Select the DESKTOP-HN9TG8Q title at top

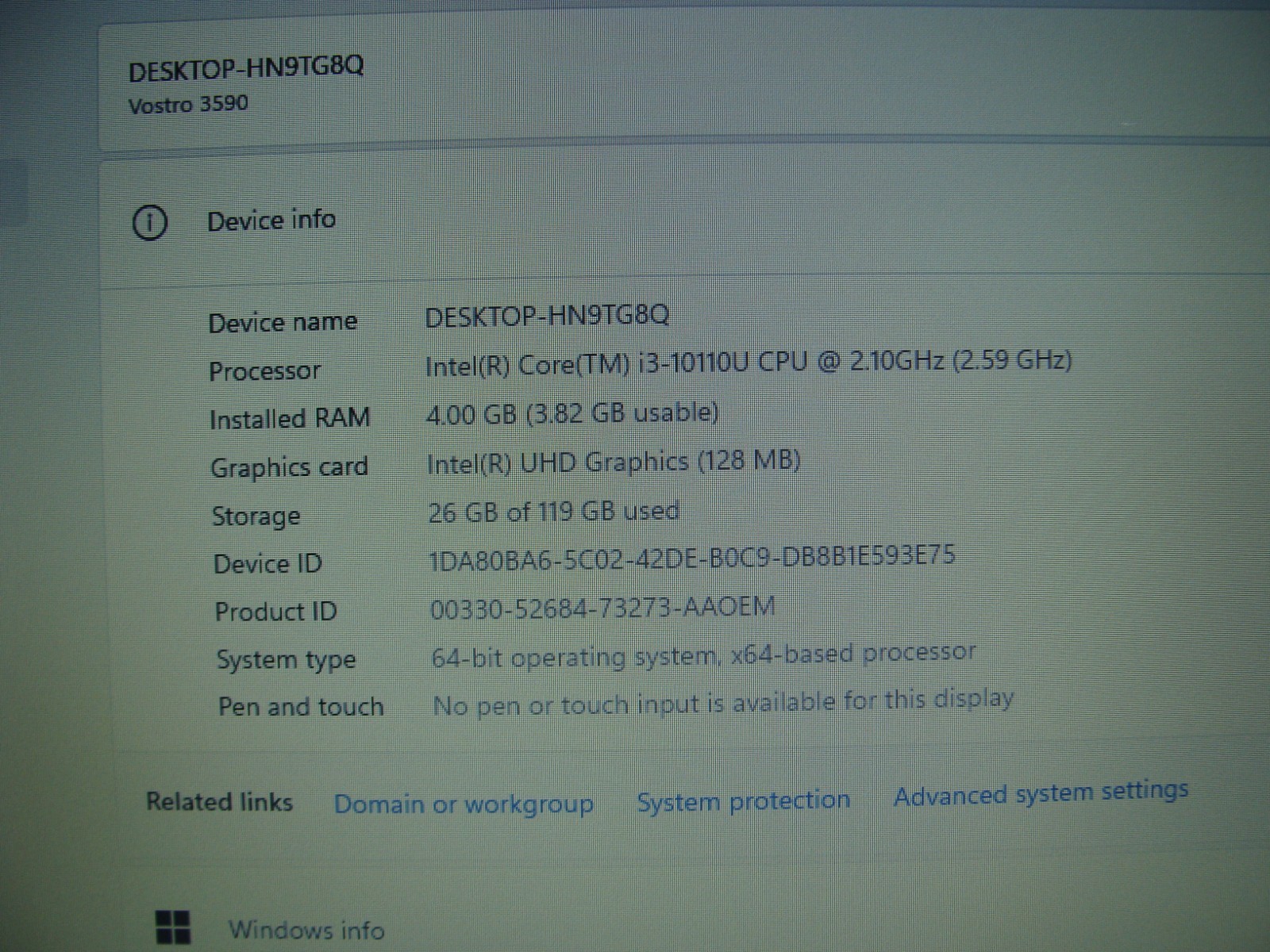[246, 68]
